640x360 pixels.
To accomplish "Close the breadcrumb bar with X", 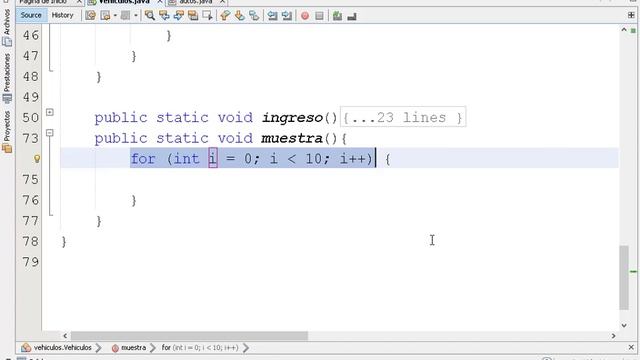I will [631, 347].
